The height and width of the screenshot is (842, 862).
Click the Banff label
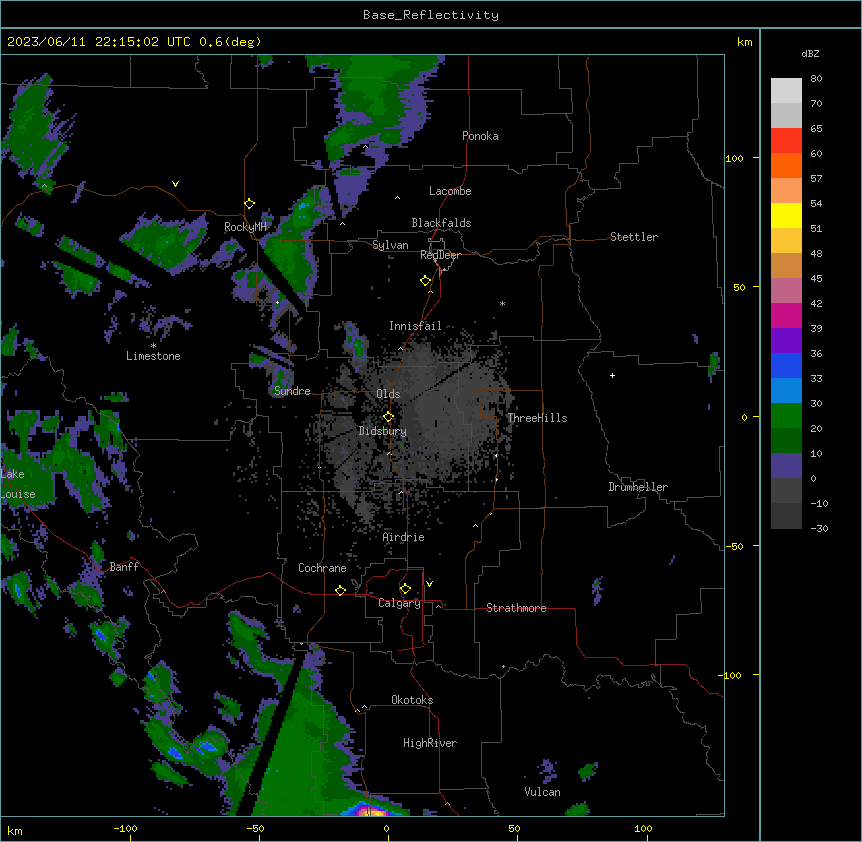pos(124,567)
